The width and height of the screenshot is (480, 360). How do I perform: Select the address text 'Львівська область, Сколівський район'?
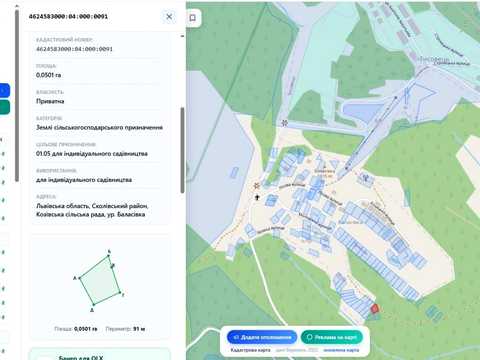point(92,206)
